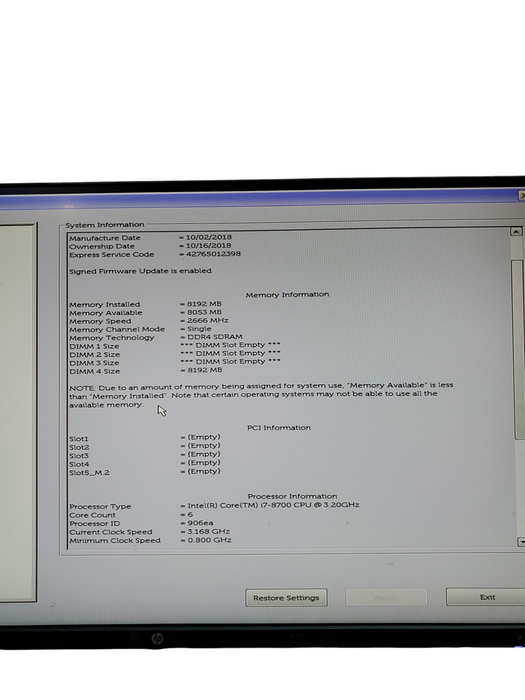Screen dimensions: 525x700
Task: Click the PCI Information heading
Action: (279, 428)
